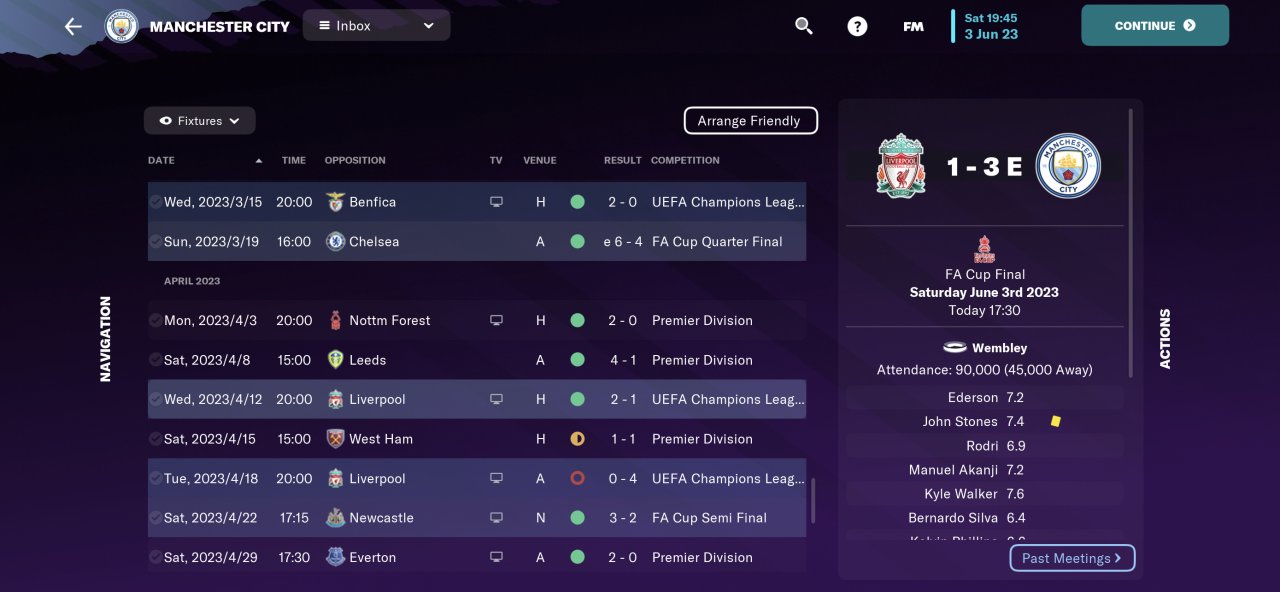Open the Inbox dropdown menu
The height and width of the screenshot is (592, 1280).
[376, 26]
